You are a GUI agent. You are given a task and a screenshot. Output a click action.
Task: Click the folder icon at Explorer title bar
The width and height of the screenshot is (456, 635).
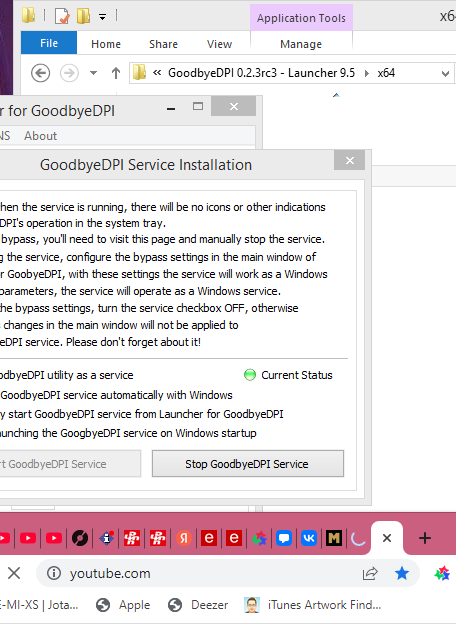28,15
